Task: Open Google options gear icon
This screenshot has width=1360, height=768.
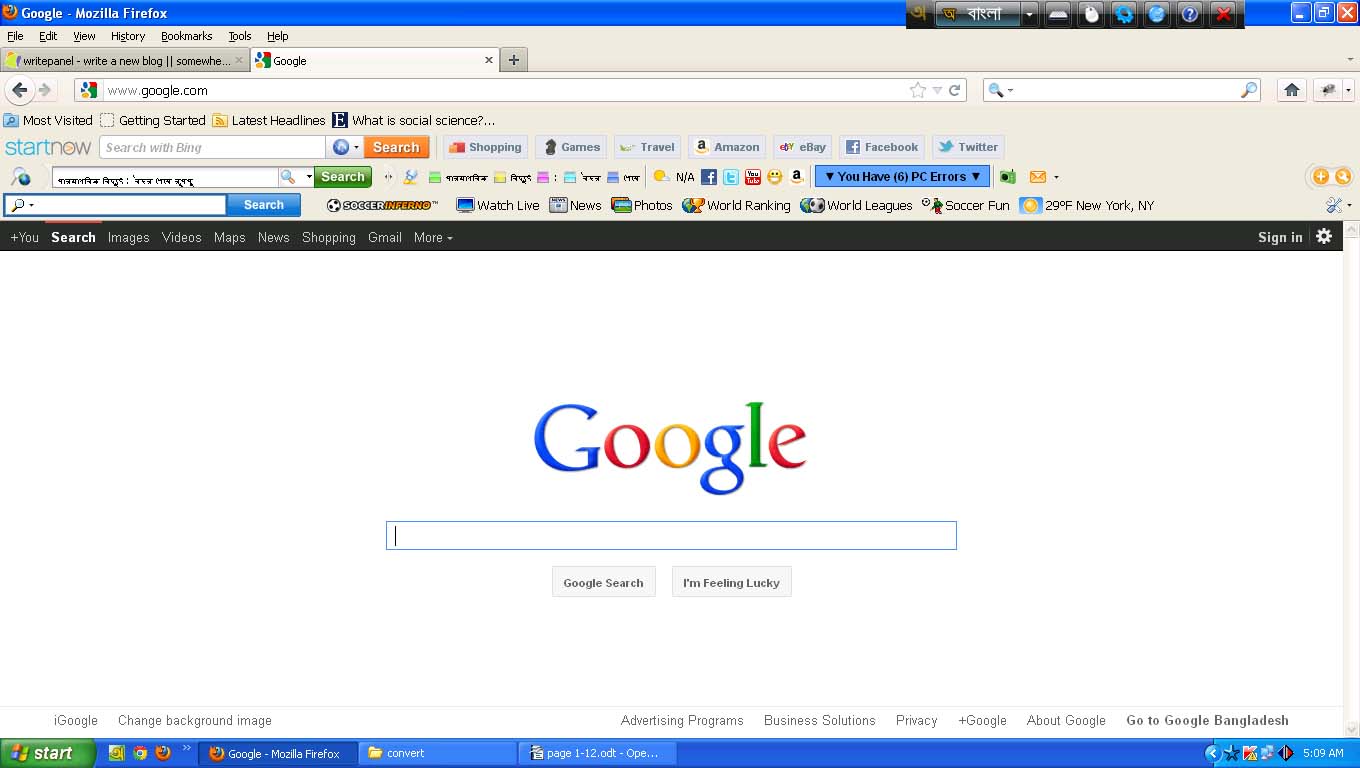Action: click(1324, 236)
